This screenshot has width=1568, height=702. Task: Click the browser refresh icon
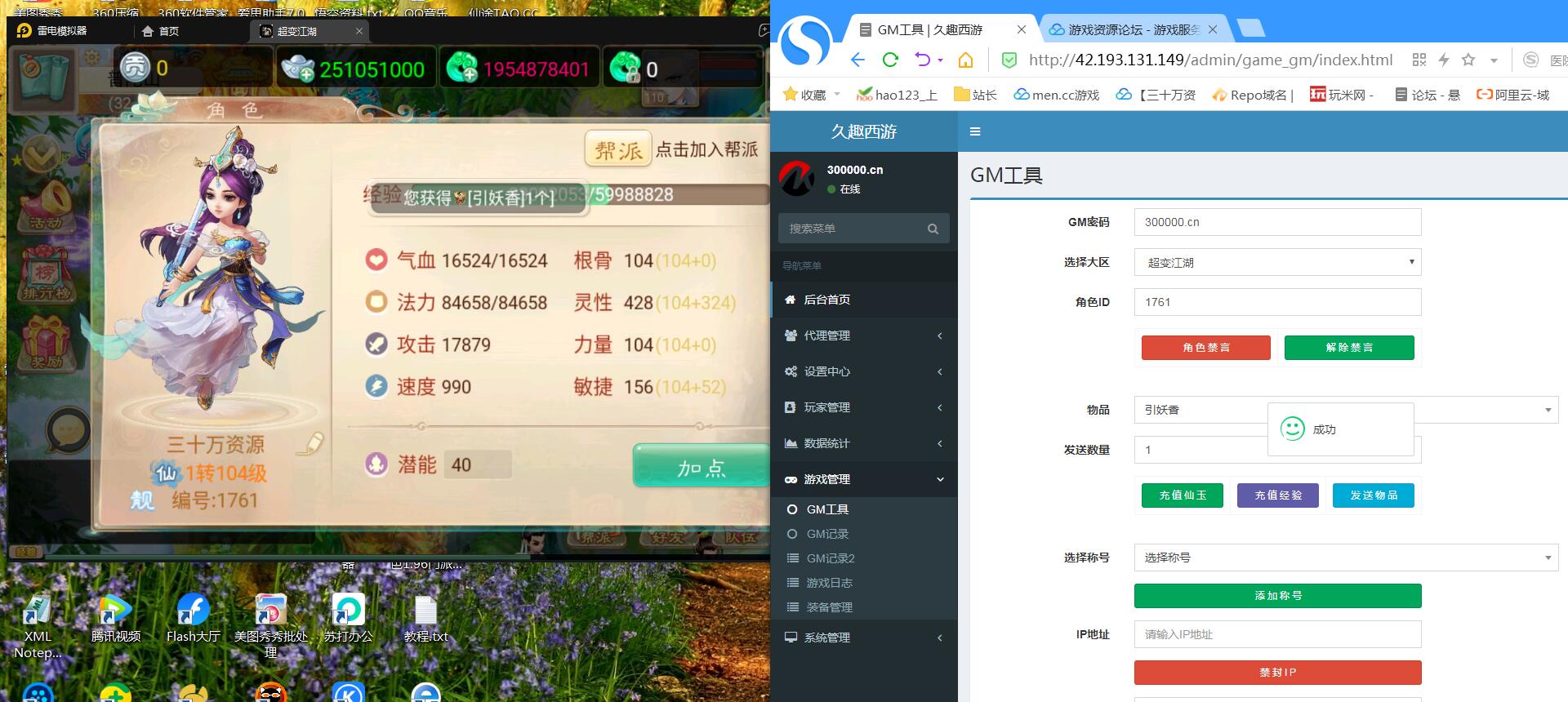point(890,60)
